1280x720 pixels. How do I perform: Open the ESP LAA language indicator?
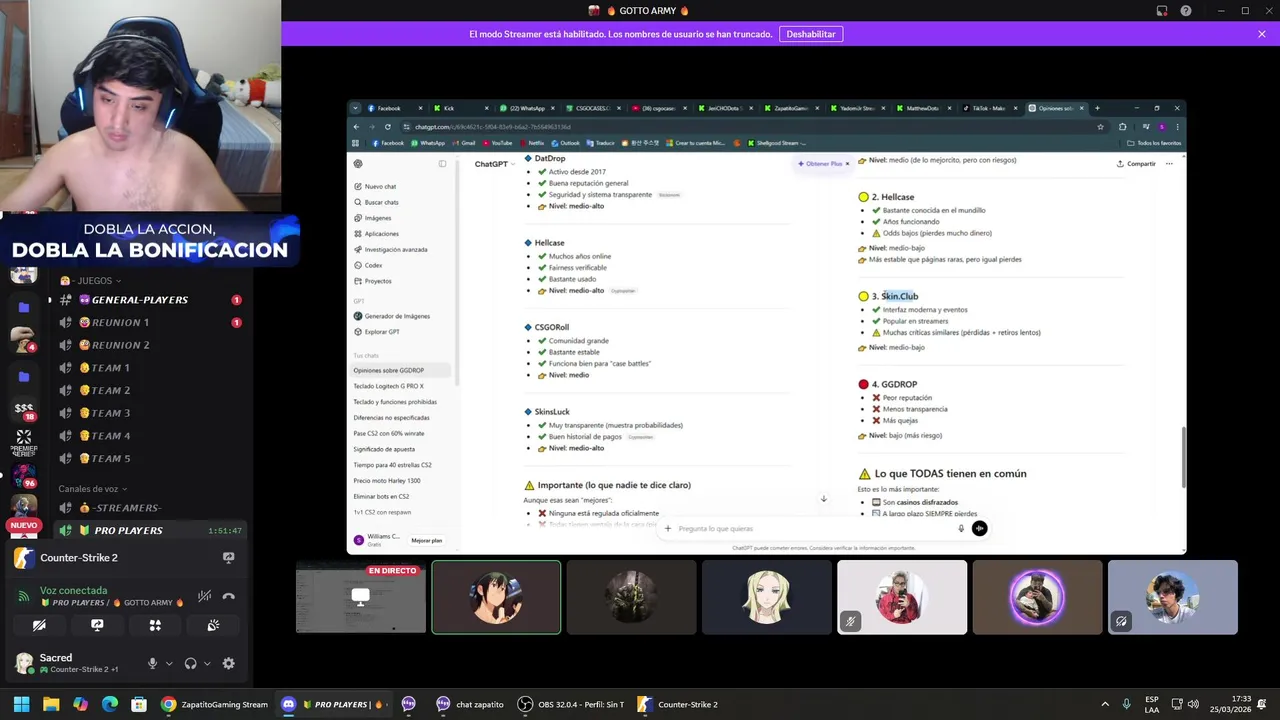[x=1152, y=704]
